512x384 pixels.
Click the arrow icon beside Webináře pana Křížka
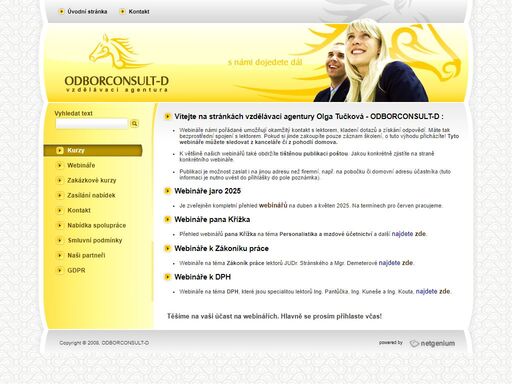click(167, 220)
